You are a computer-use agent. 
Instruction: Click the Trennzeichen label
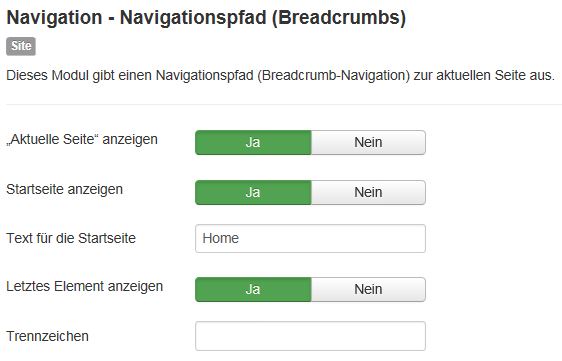(x=47, y=336)
